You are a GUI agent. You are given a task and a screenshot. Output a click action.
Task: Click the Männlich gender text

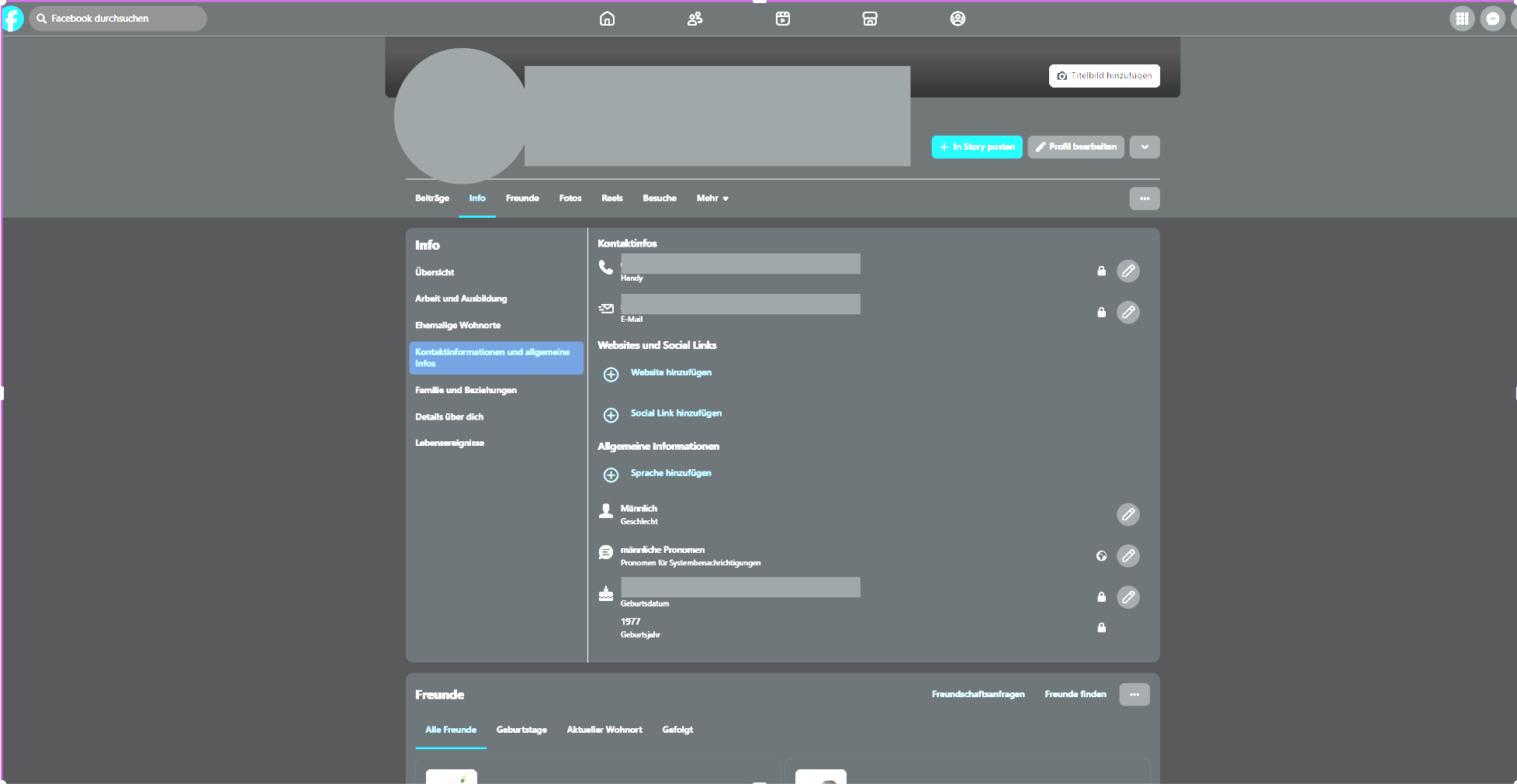[639, 509]
